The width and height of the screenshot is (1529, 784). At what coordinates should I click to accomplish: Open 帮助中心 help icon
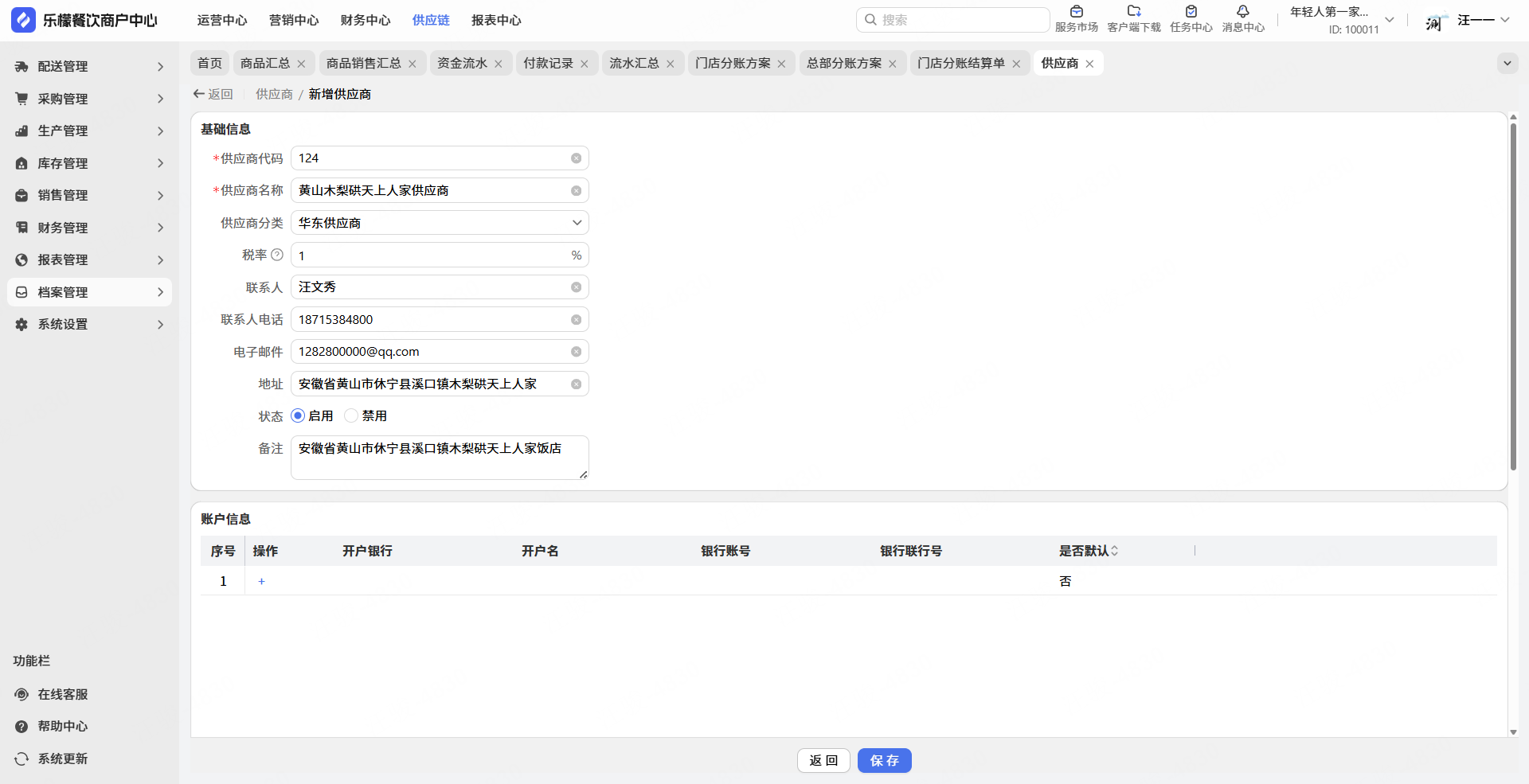22,727
